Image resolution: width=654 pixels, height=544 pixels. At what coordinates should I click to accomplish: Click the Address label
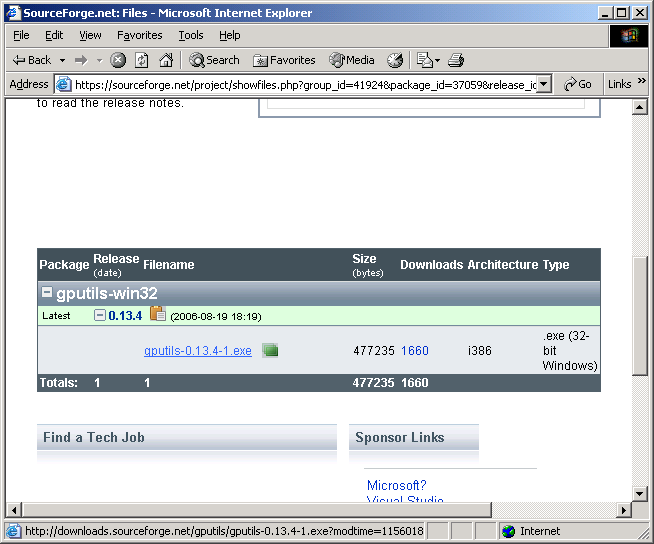[29, 84]
